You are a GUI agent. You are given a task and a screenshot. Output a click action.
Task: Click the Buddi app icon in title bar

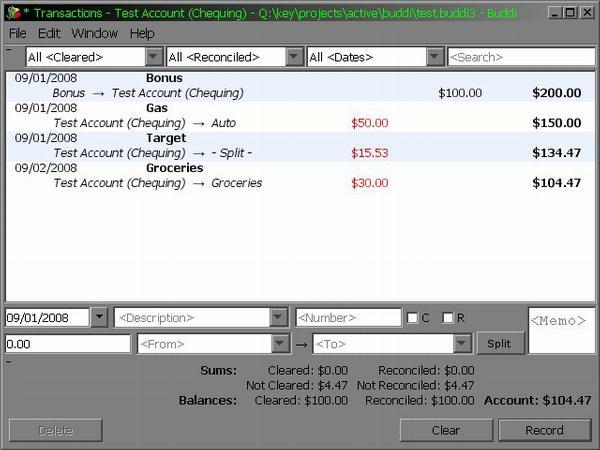tap(12, 12)
